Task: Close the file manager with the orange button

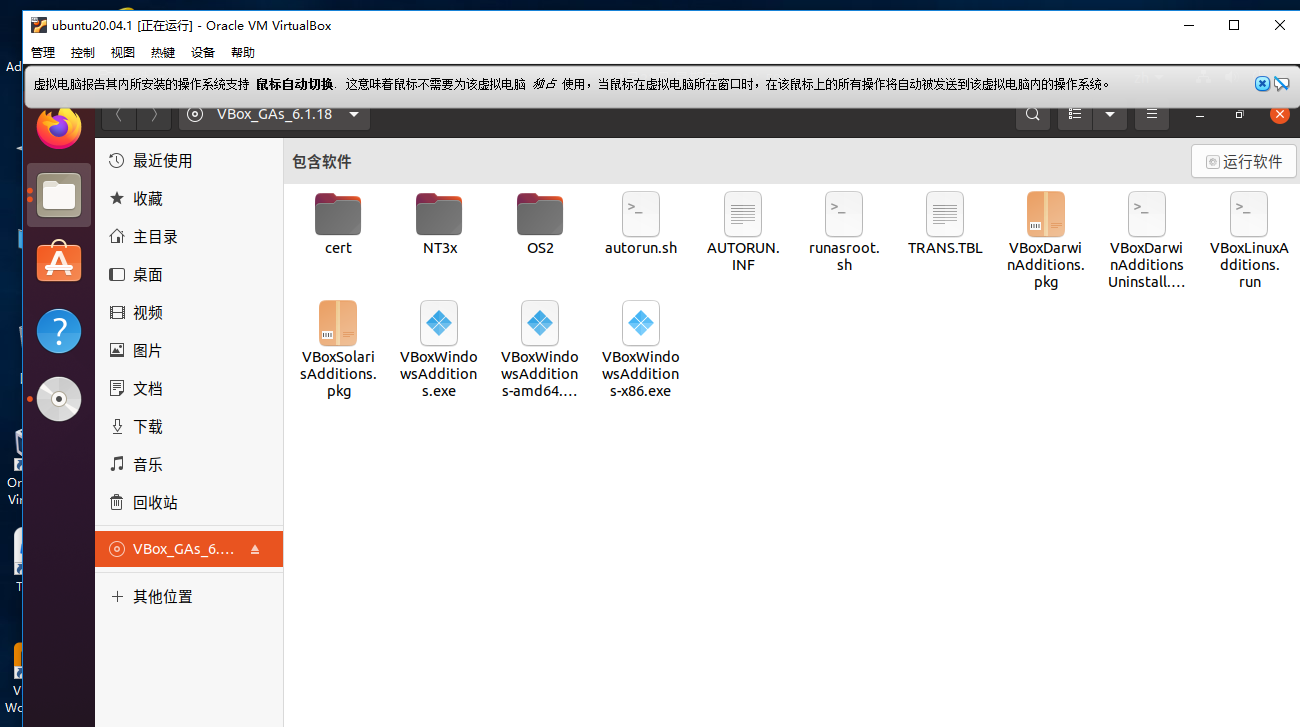Action: coord(1279,114)
